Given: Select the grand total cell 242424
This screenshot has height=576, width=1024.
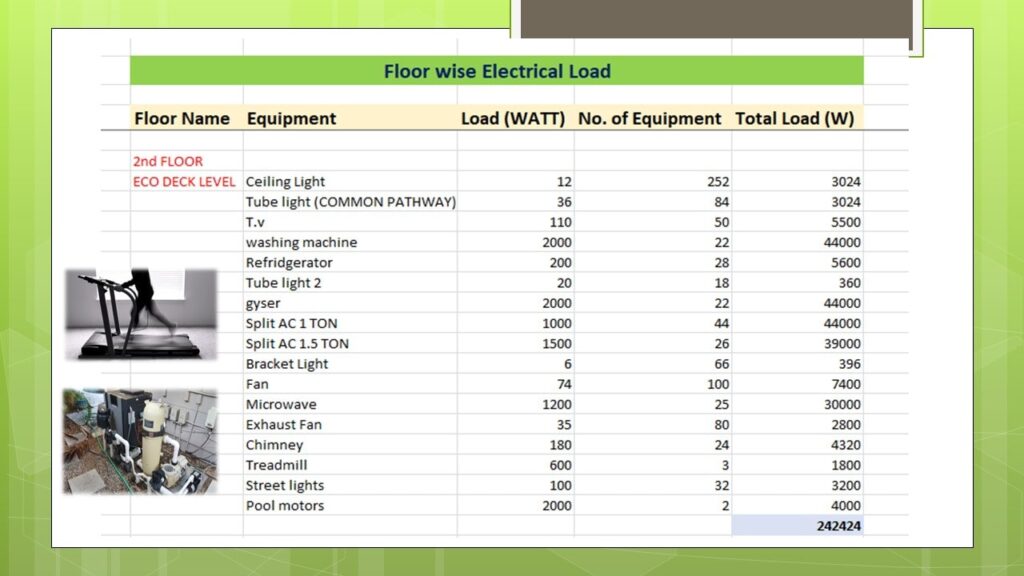Looking at the screenshot, I should pyautogui.click(x=836, y=526).
